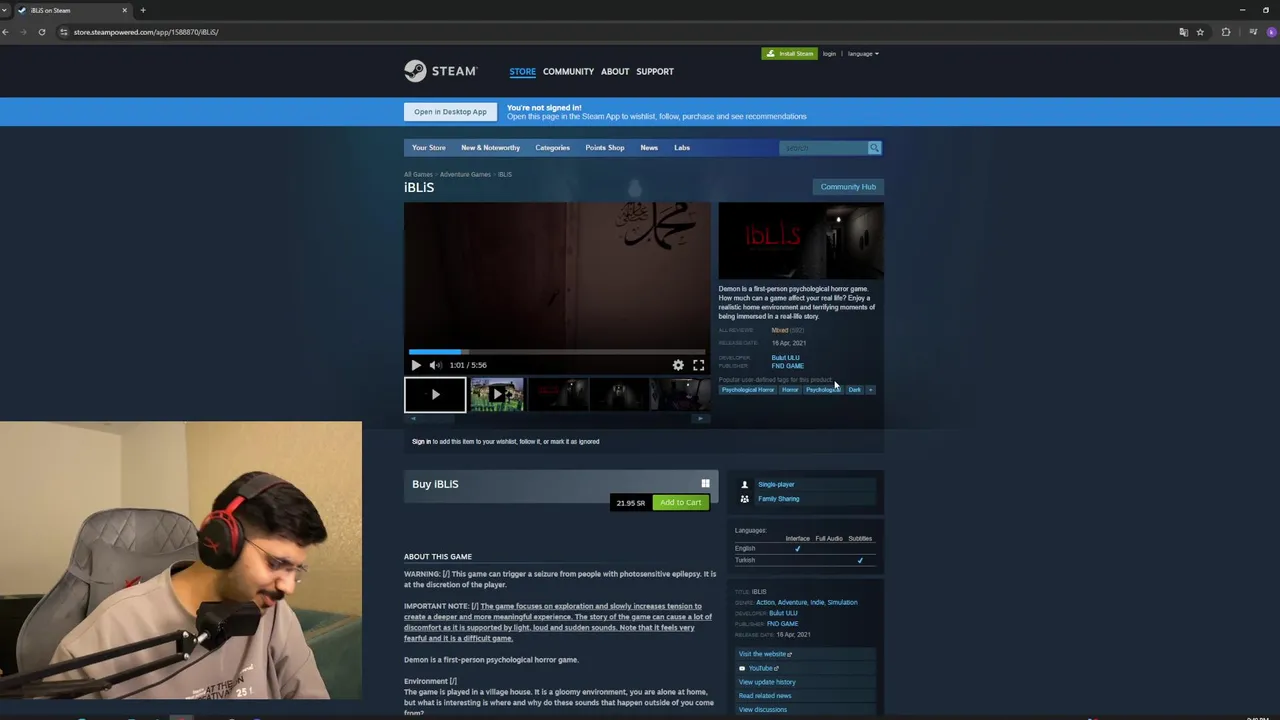Open the browser extensions puzzle icon

[x=1226, y=32]
